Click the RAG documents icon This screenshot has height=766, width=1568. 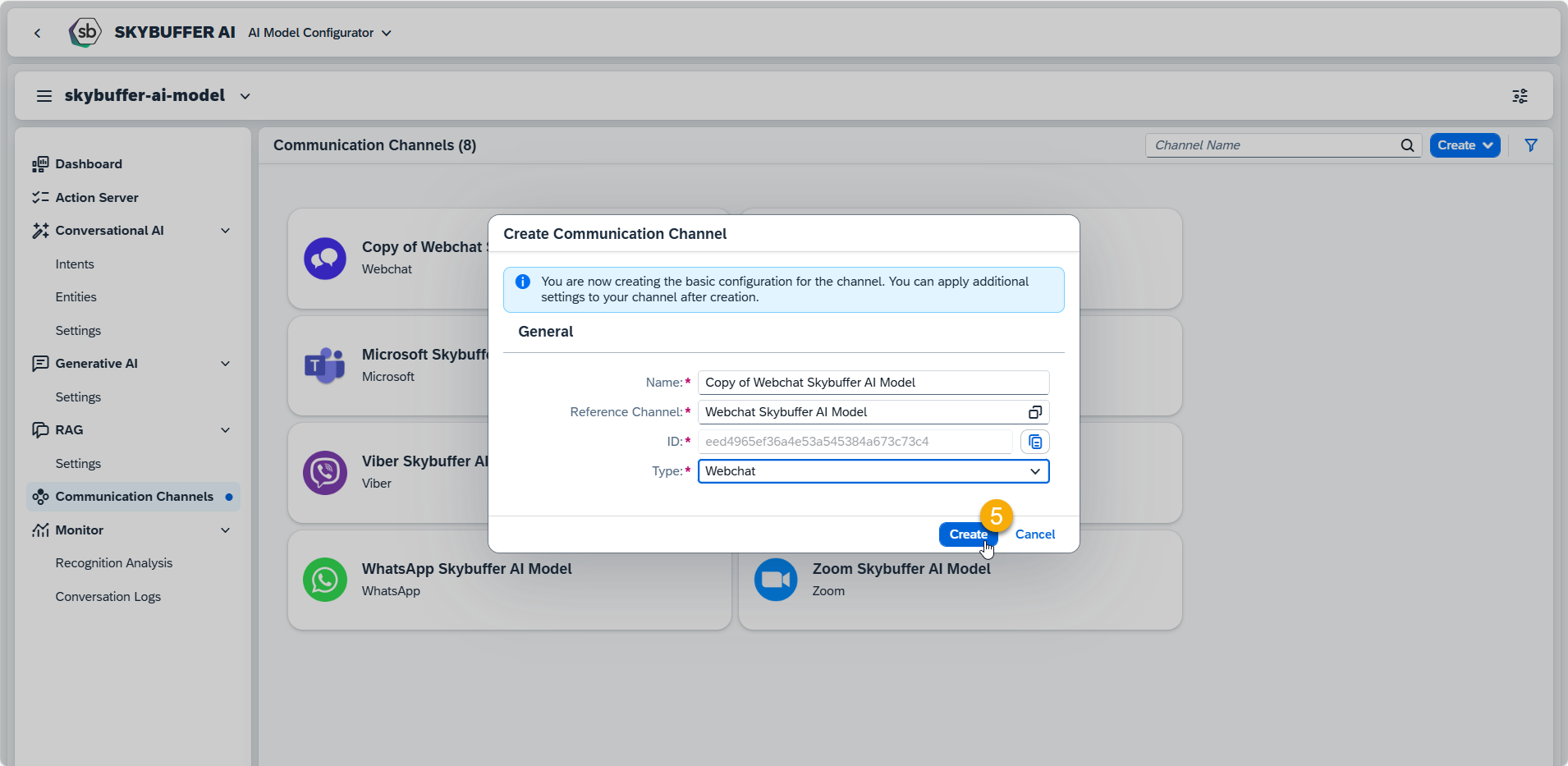point(40,430)
